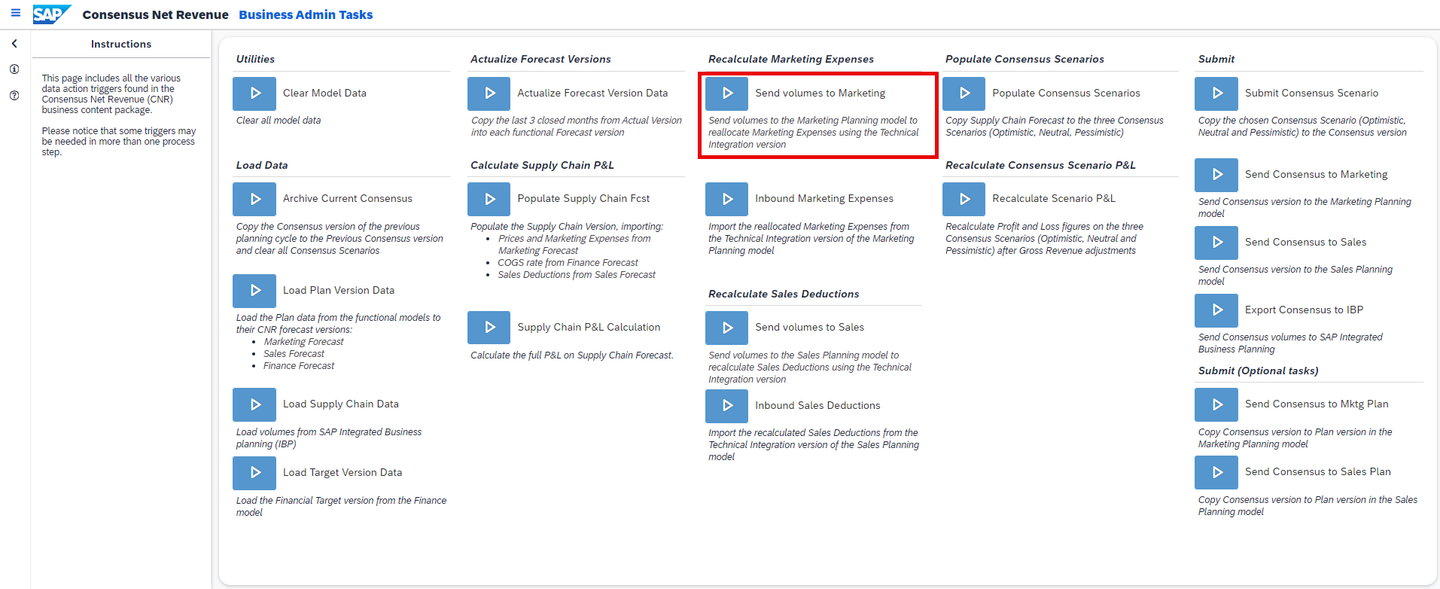The width and height of the screenshot is (1440, 589).
Task: Run the Populate Supply Chain Fcst trigger
Action: (x=489, y=199)
